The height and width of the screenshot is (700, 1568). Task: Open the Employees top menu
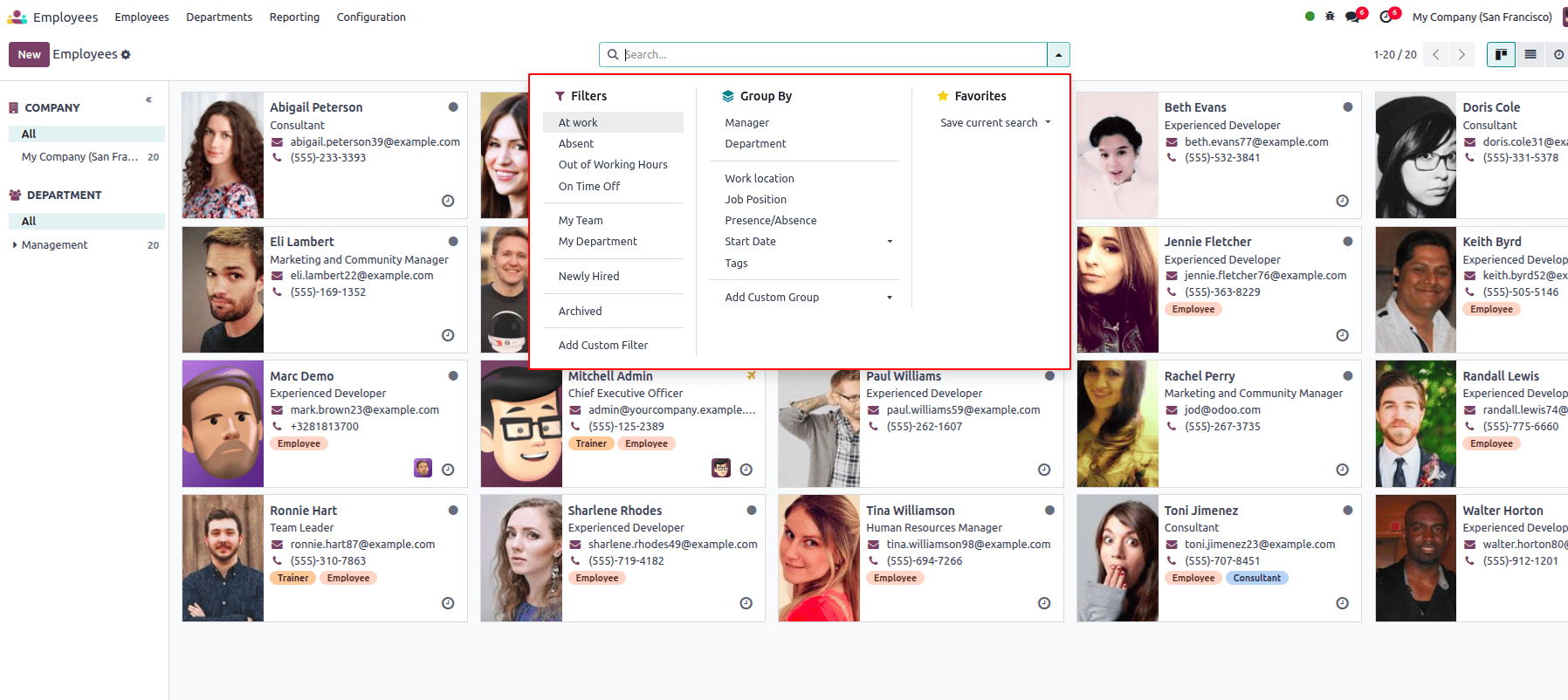(141, 17)
